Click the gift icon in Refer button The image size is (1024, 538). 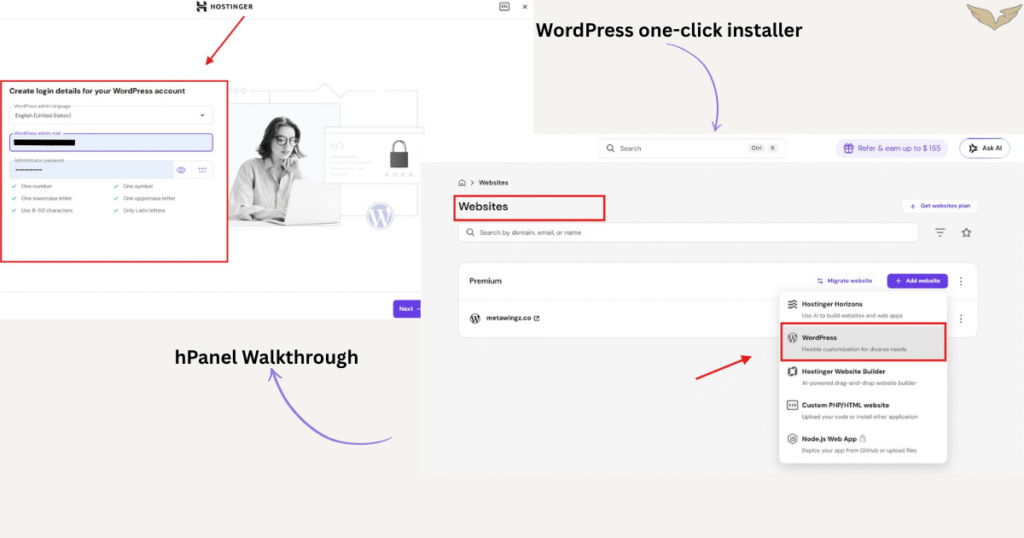pos(848,148)
